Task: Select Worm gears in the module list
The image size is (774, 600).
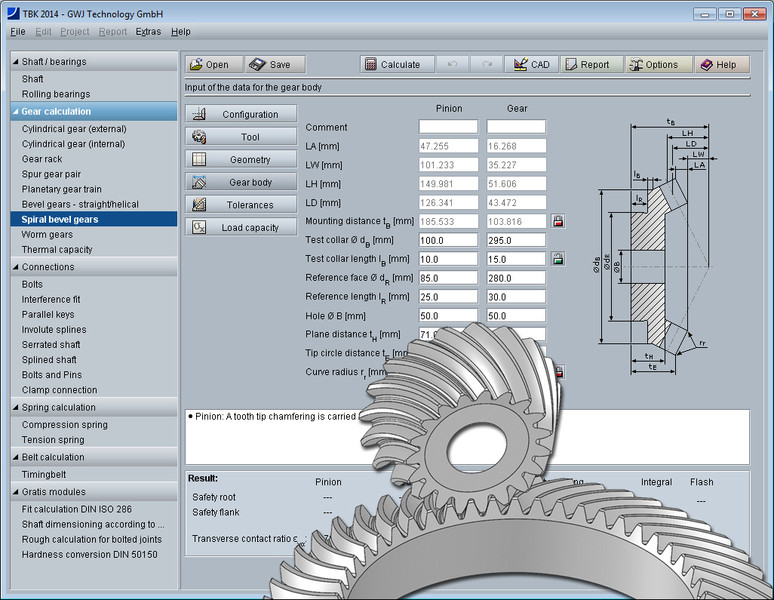Action: click(48, 234)
